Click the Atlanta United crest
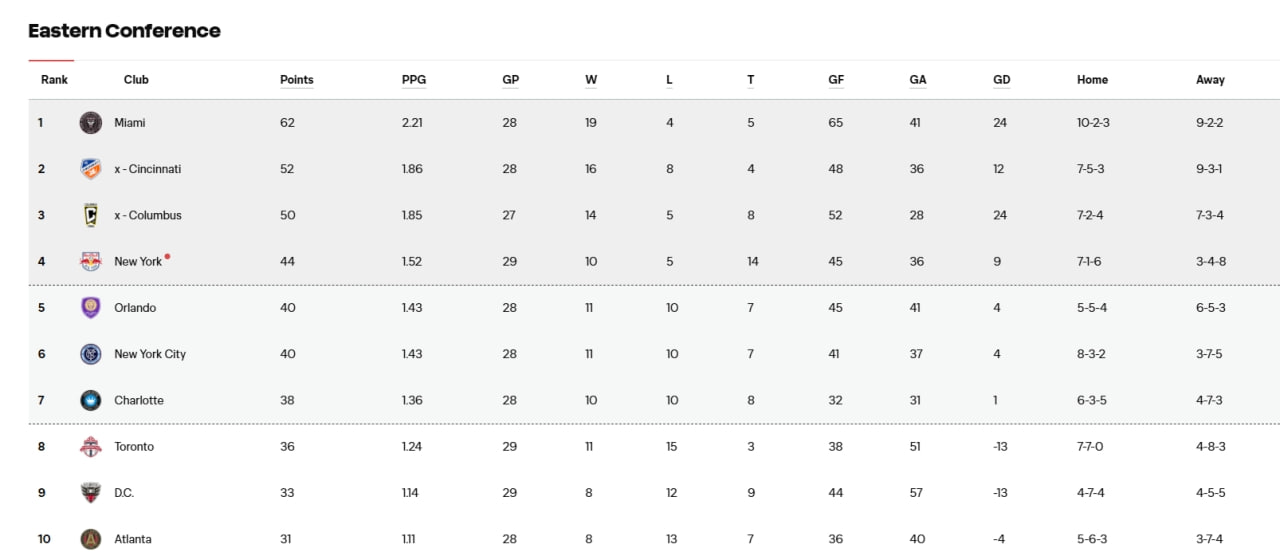The image size is (1280, 560). [x=91, y=539]
